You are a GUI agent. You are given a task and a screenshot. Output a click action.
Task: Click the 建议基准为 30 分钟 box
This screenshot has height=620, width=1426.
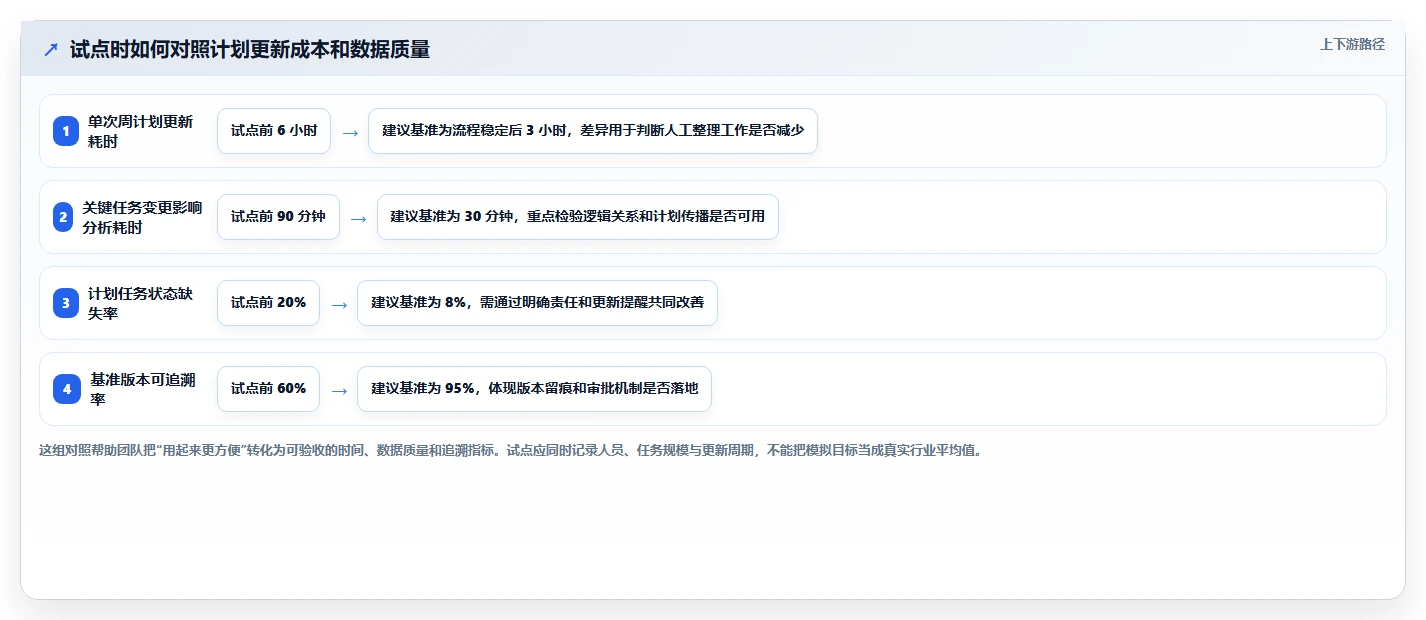click(578, 217)
